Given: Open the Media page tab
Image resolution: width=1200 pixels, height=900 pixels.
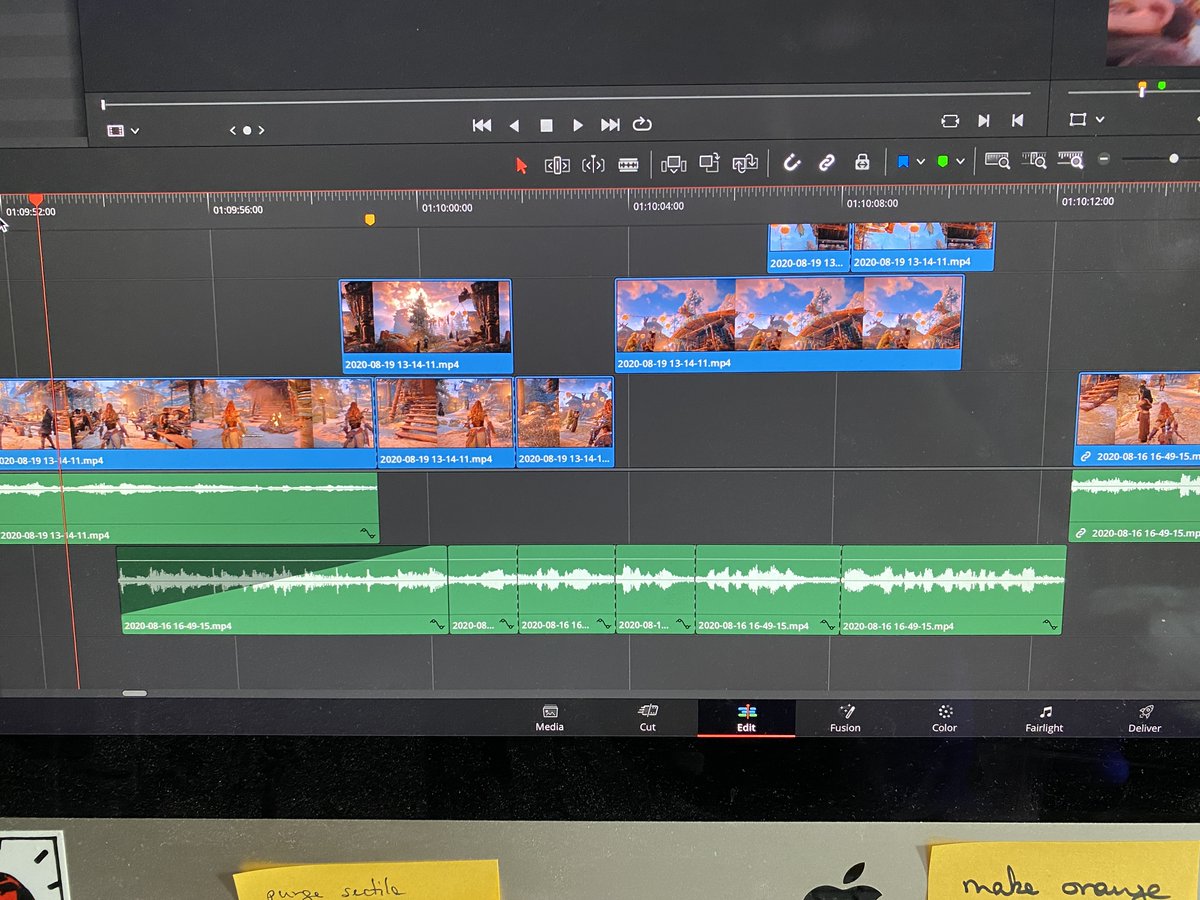Looking at the screenshot, I should click(549, 718).
